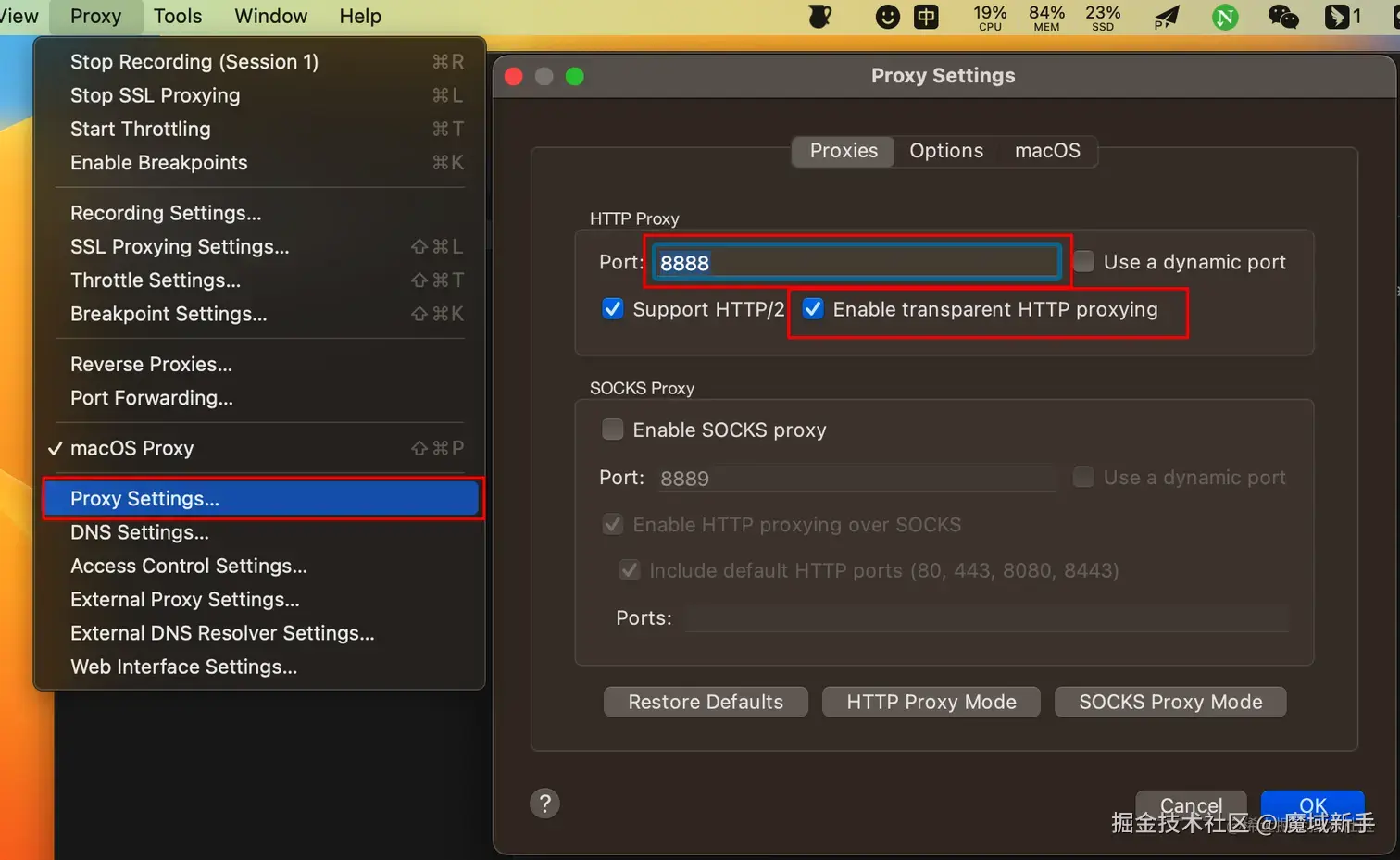
Task: Open help with the question mark button
Action: [x=544, y=804]
